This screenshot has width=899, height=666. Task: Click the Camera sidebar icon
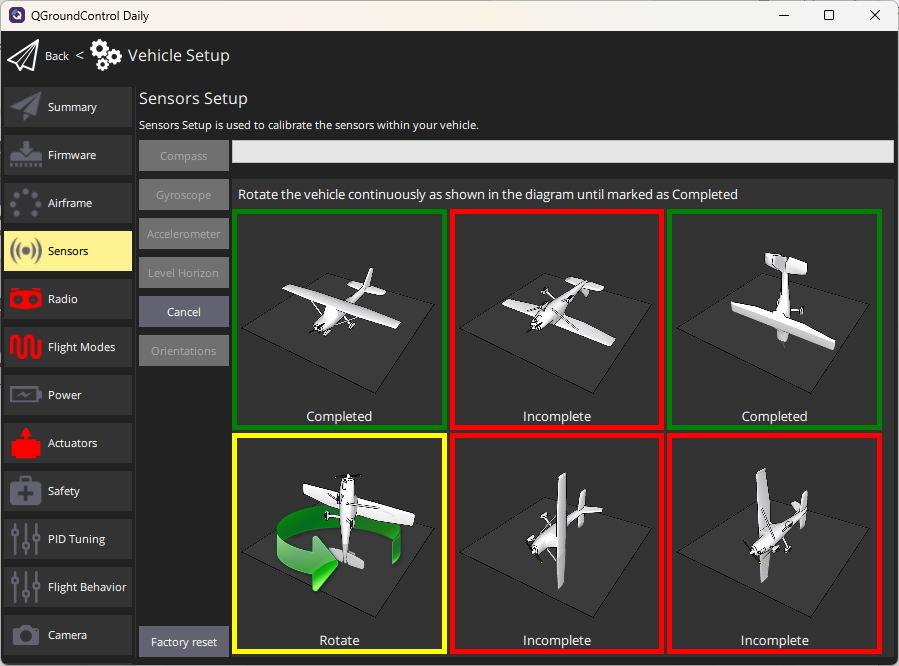26,635
